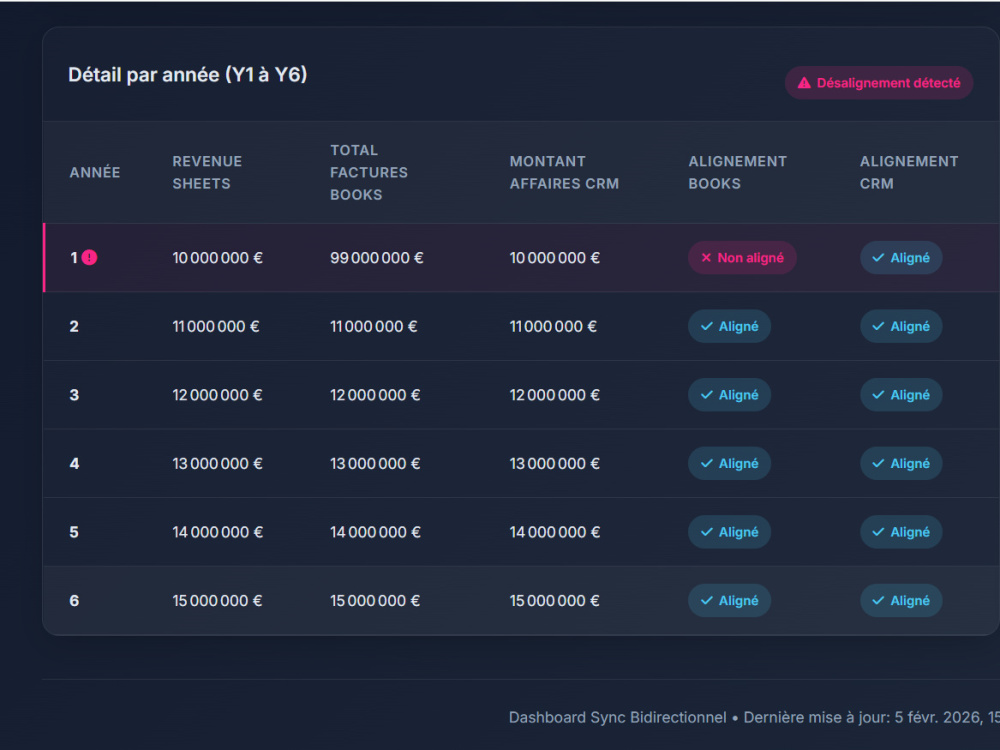Viewport: 1000px width, 750px height.
Task: Click the ANNÉE column header
Action: click(x=95, y=172)
